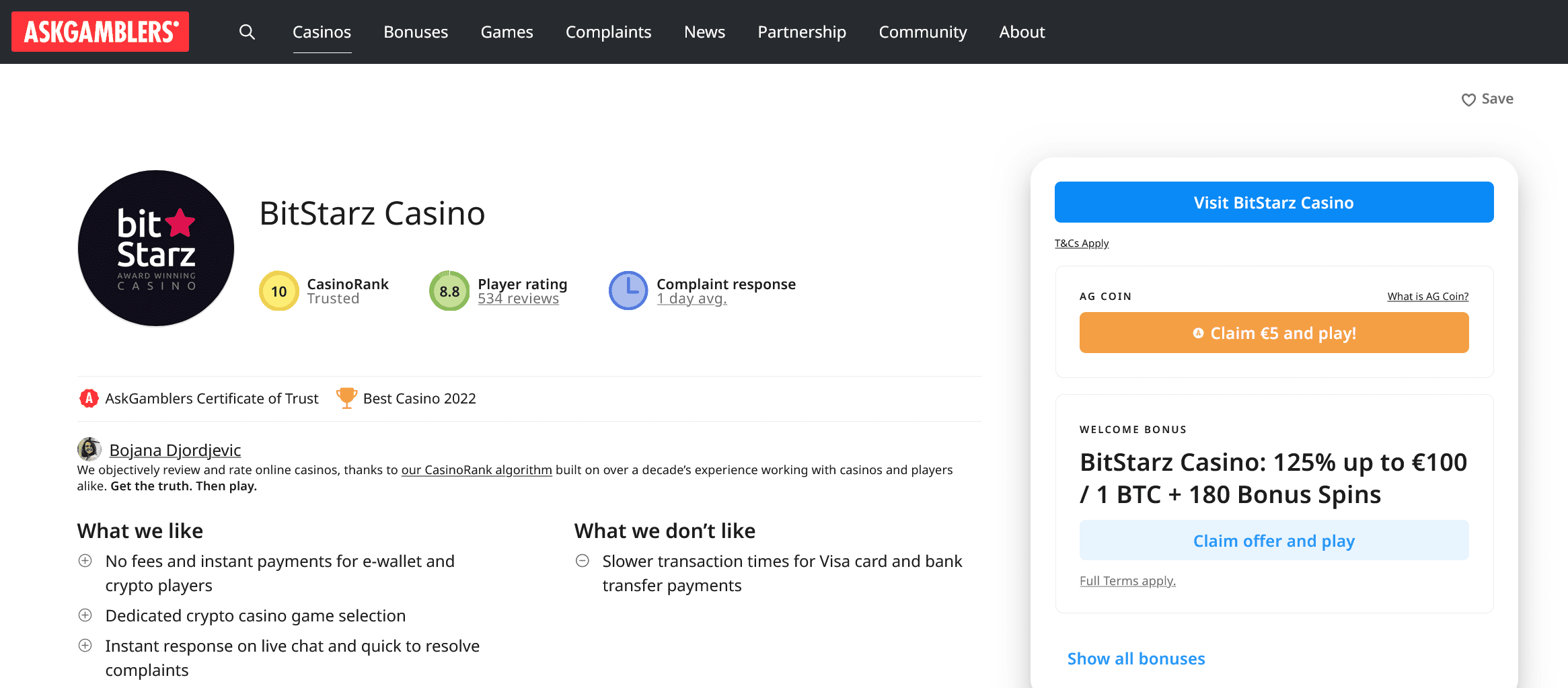This screenshot has width=1568, height=688.
Task: Click the Complaint response label
Action: 726,284
